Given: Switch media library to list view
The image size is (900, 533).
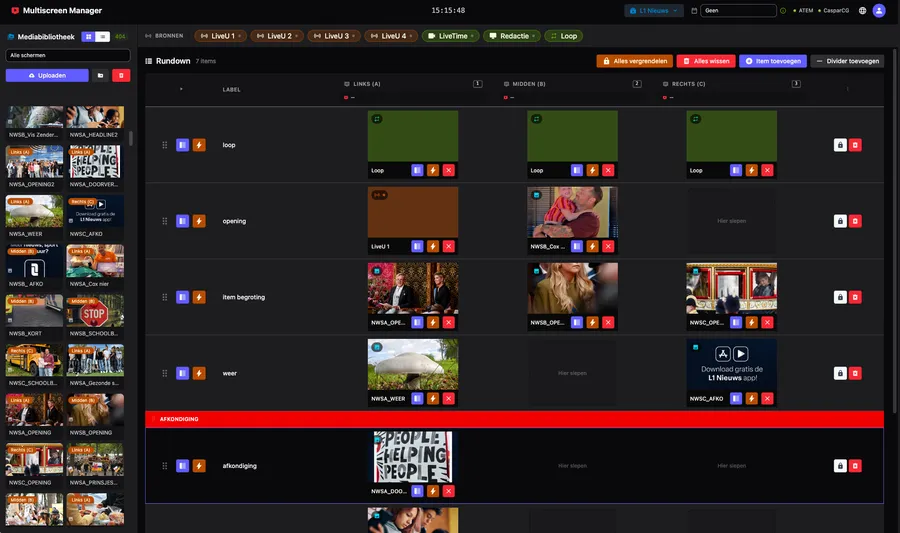Looking at the screenshot, I should [x=102, y=37].
